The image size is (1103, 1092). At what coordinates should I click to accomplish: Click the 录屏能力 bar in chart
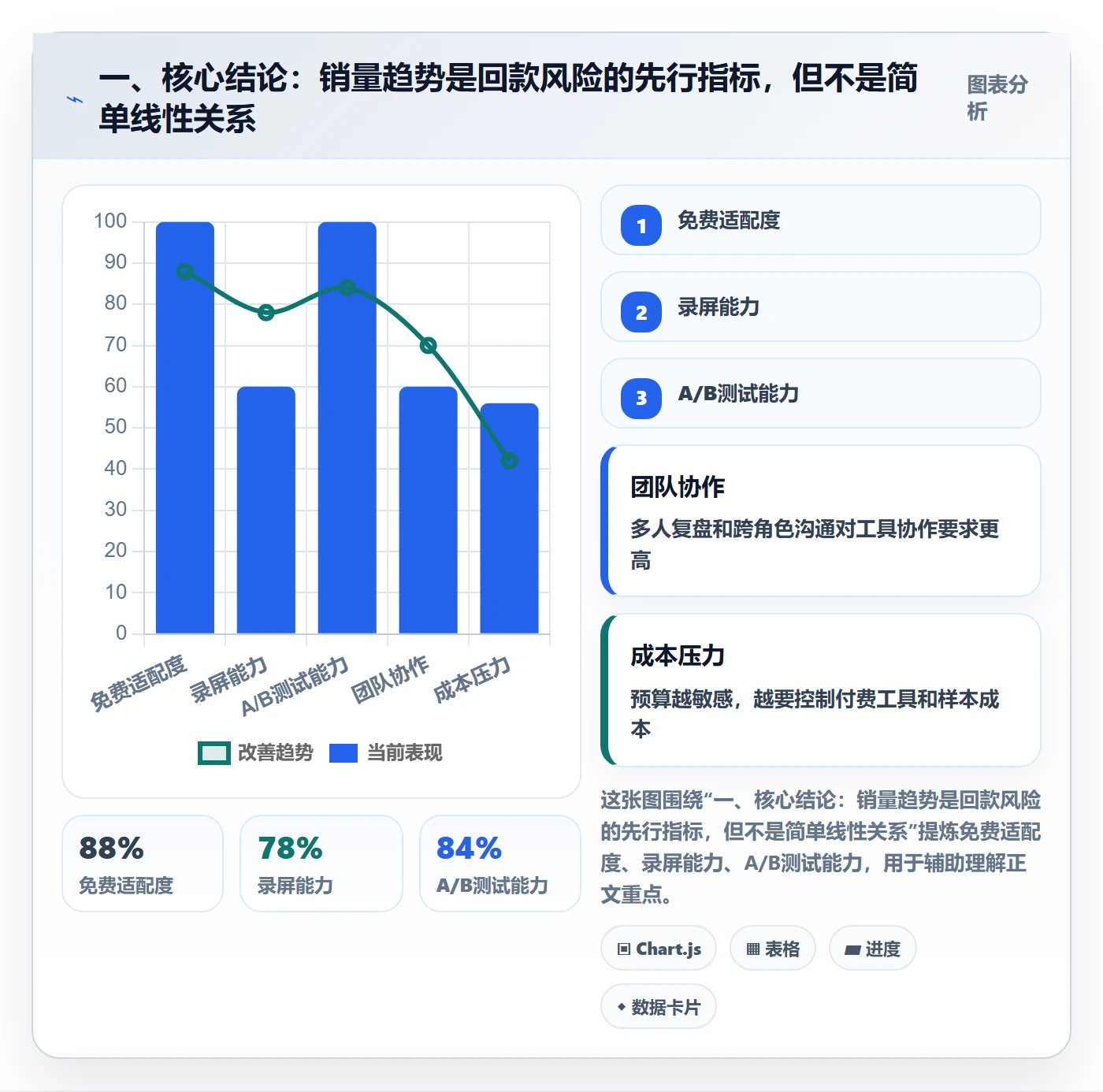[266, 510]
